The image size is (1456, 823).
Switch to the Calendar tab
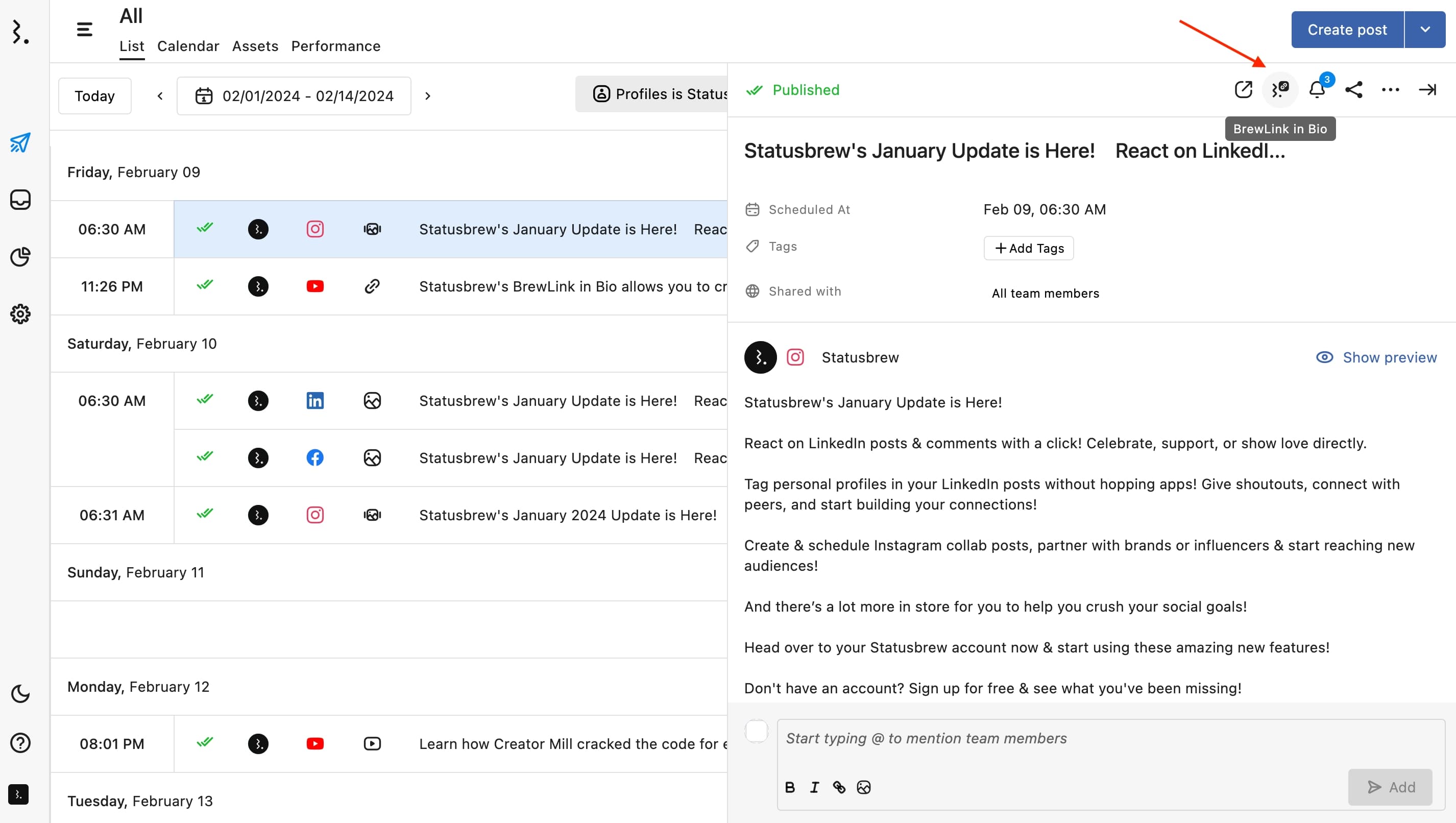[x=188, y=46]
